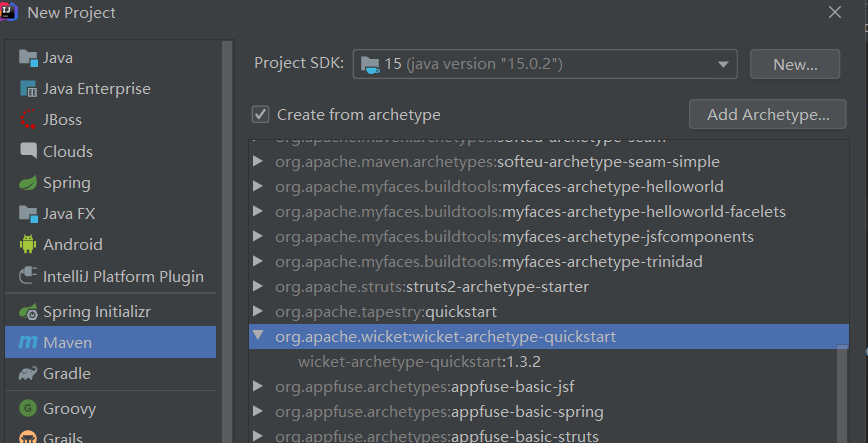This screenshot has width=868, height=443.
Task: Click the JBoss red icon
Action: point(28,120)
